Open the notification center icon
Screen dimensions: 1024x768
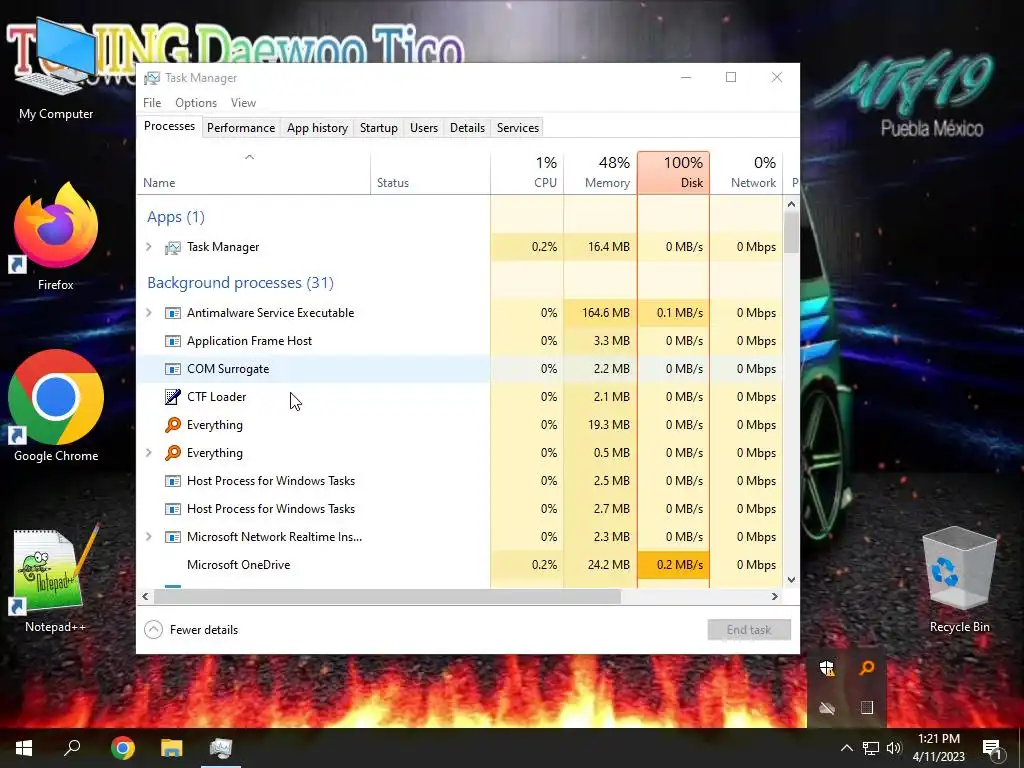(x=992, y=750)
